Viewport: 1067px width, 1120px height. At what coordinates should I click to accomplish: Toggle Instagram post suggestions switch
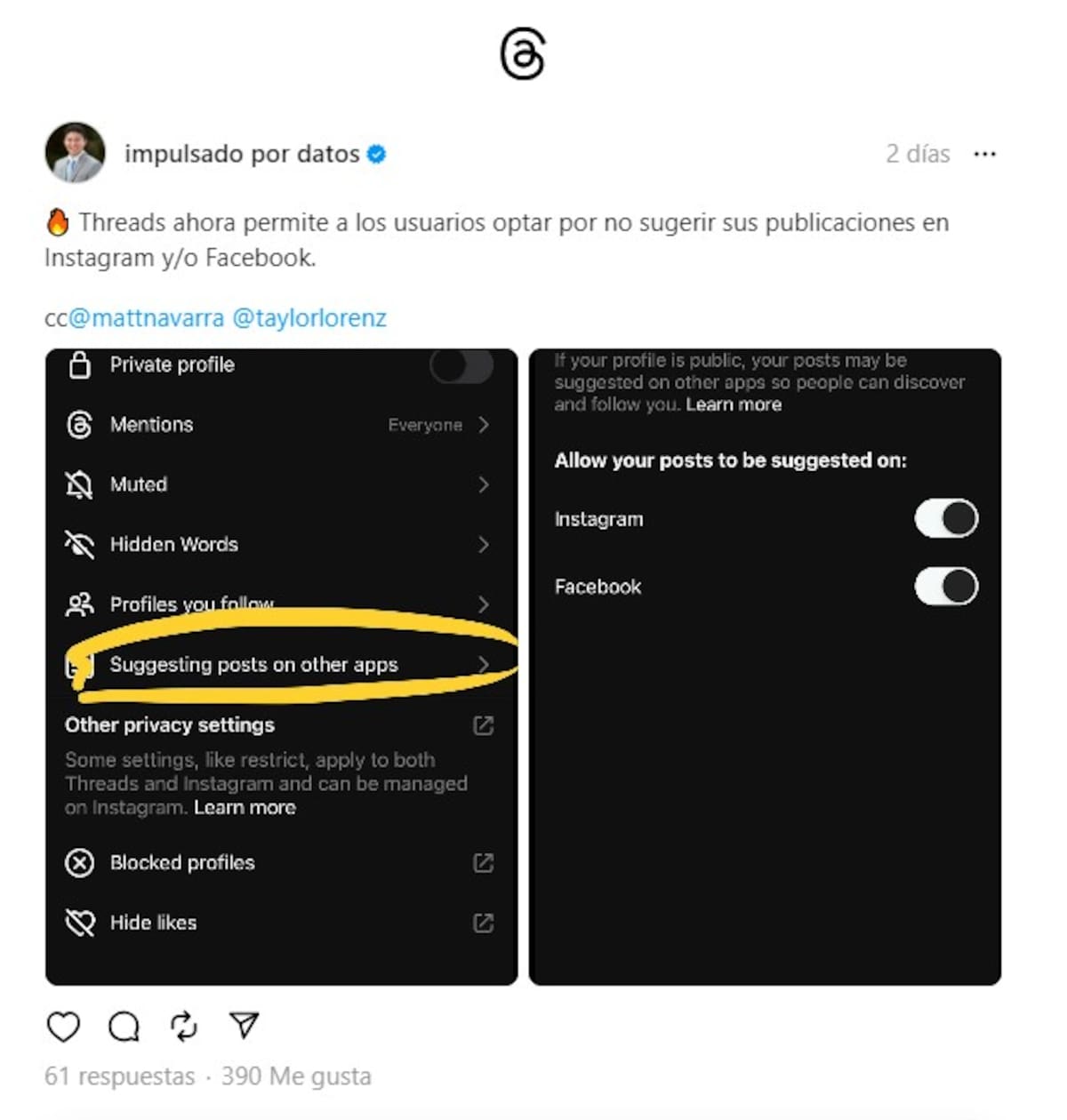946,518
